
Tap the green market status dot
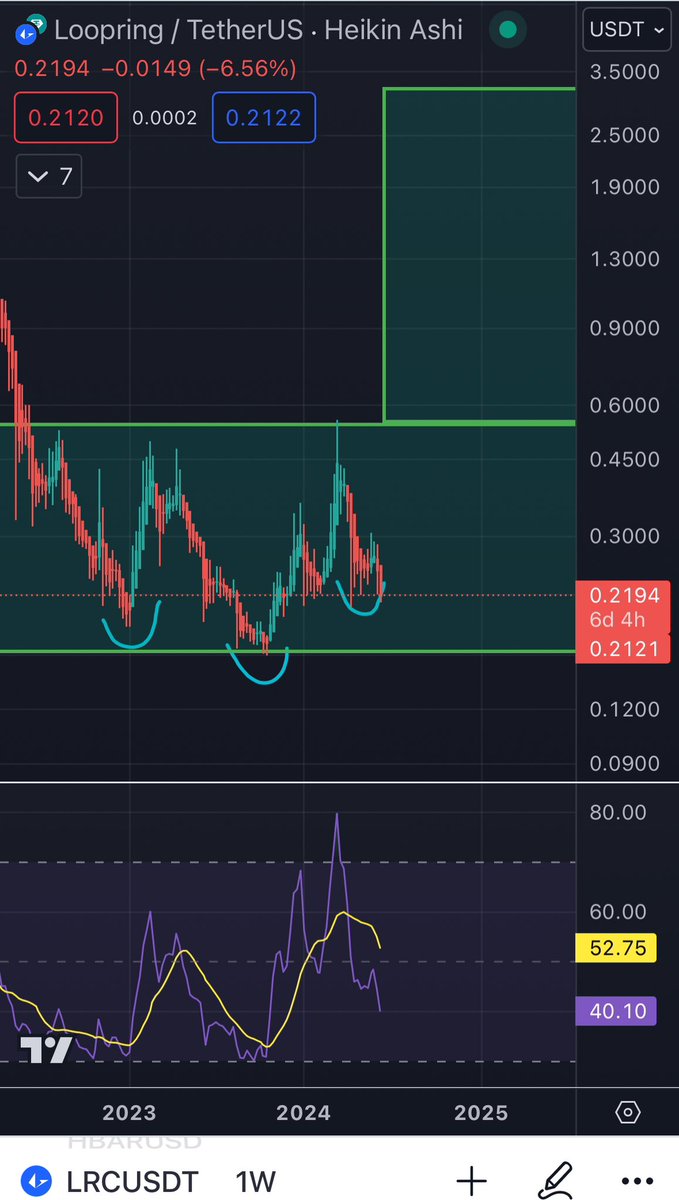click(509, 31)
